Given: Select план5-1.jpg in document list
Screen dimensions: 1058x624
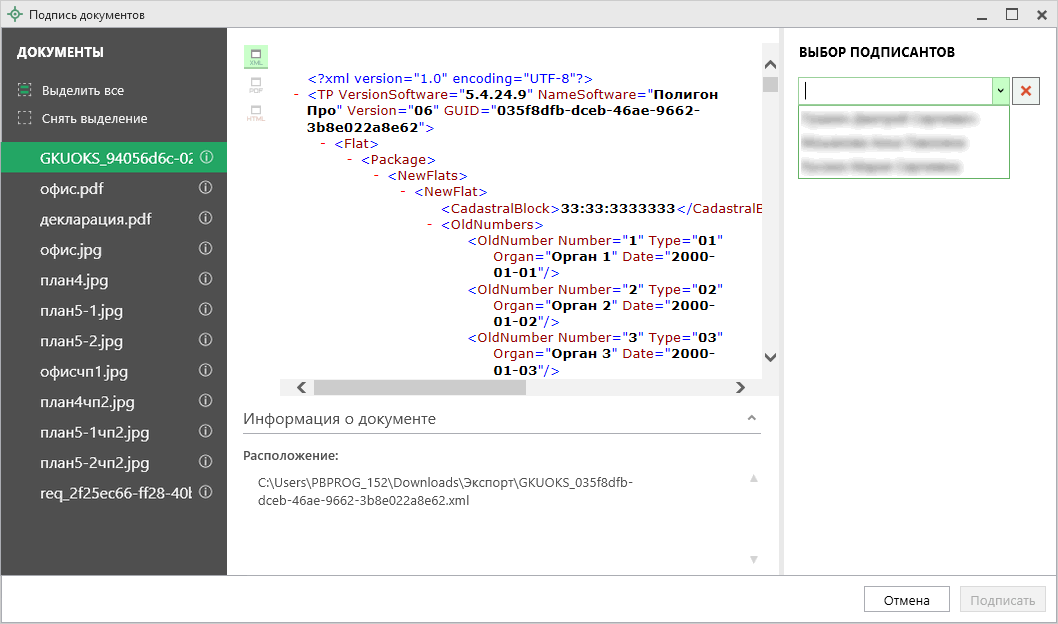Looking at the screenshot, I should (81, 310).
